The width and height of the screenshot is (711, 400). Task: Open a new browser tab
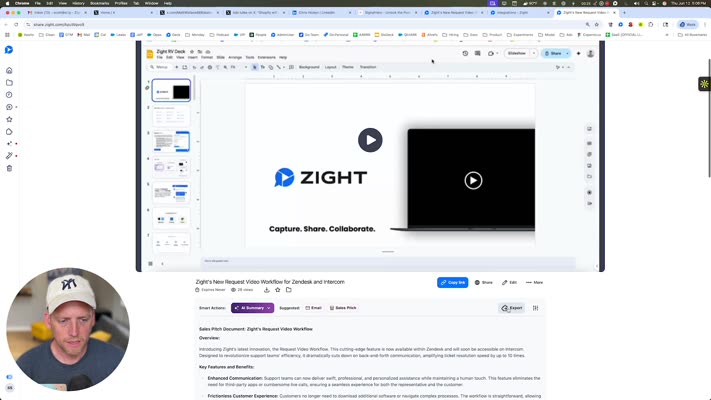[x=624, y=13]
